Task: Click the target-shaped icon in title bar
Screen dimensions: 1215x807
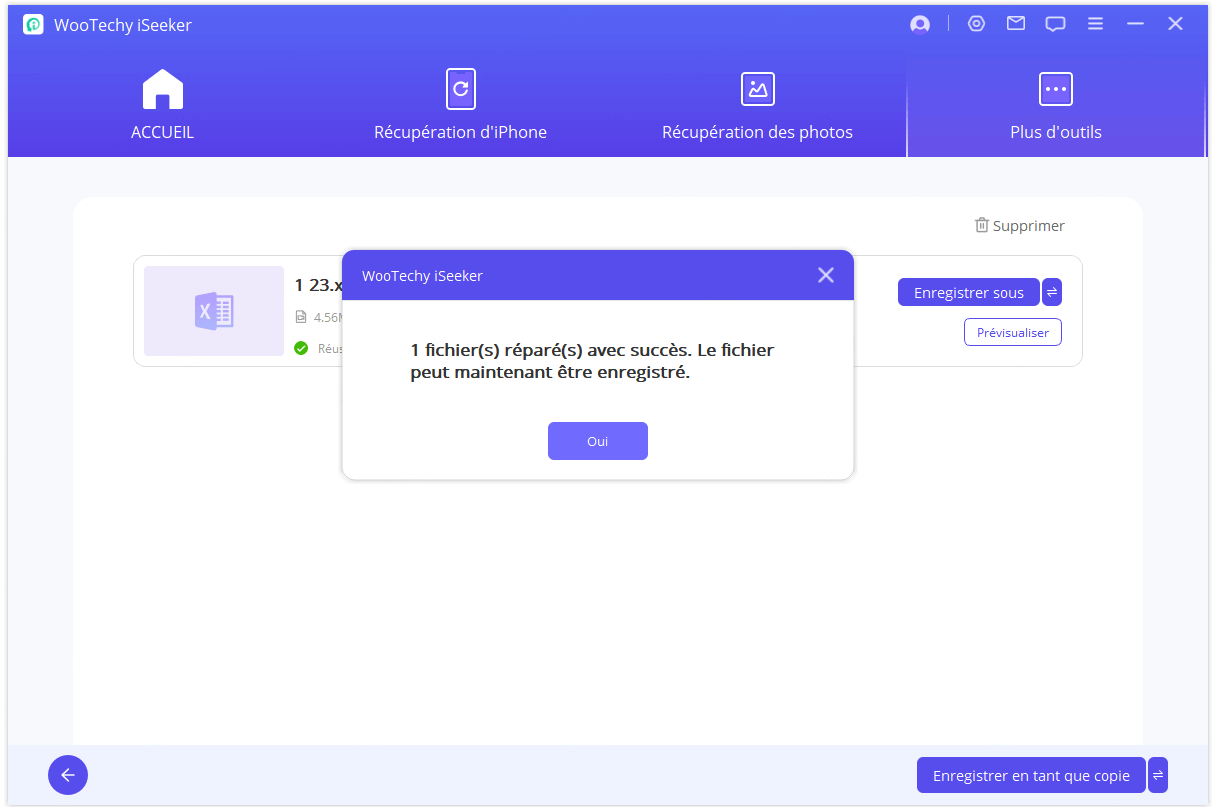Action: coord(976,24)
